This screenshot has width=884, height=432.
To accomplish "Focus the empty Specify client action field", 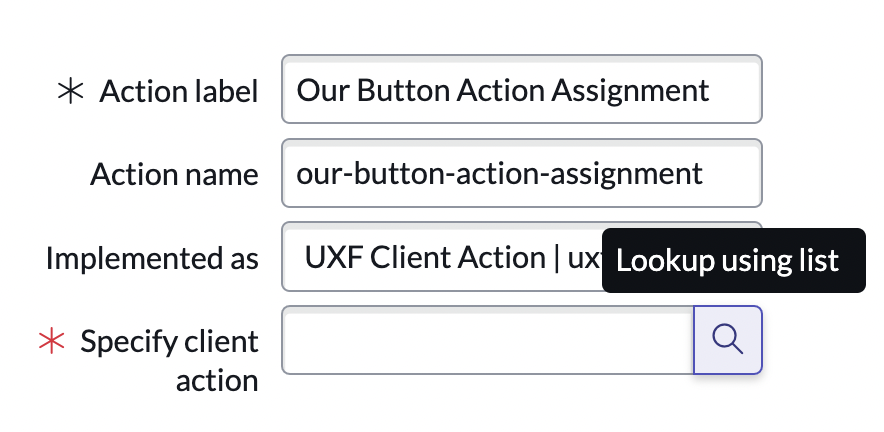I will click(x=487, y=340).
